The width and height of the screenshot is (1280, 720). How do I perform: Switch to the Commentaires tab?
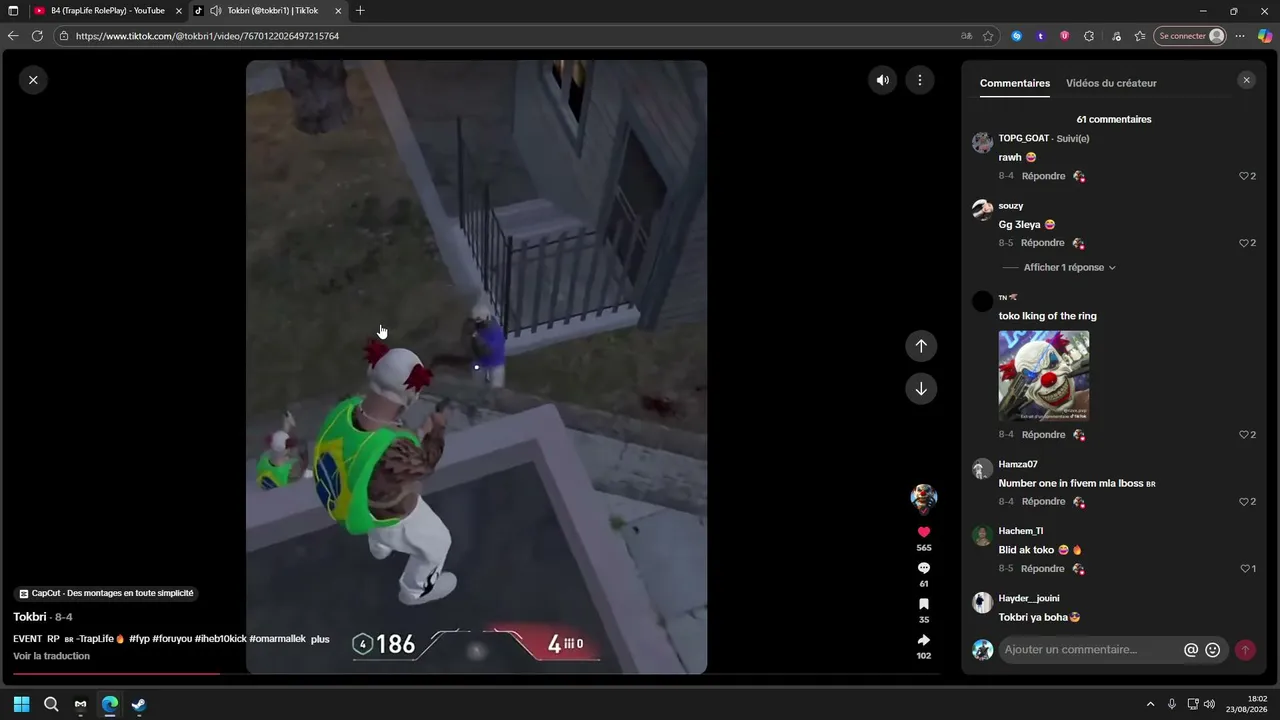[1015, 83]
